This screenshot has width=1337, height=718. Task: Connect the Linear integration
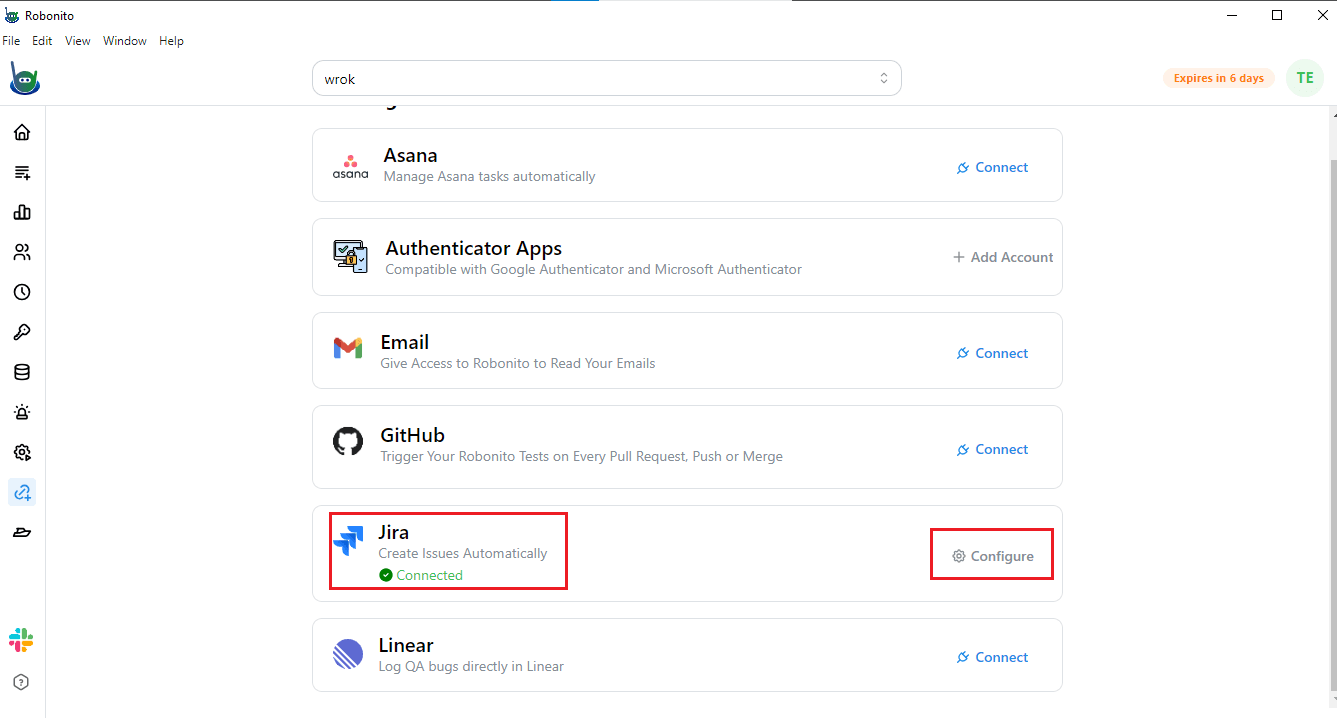(x=992, y=657)
